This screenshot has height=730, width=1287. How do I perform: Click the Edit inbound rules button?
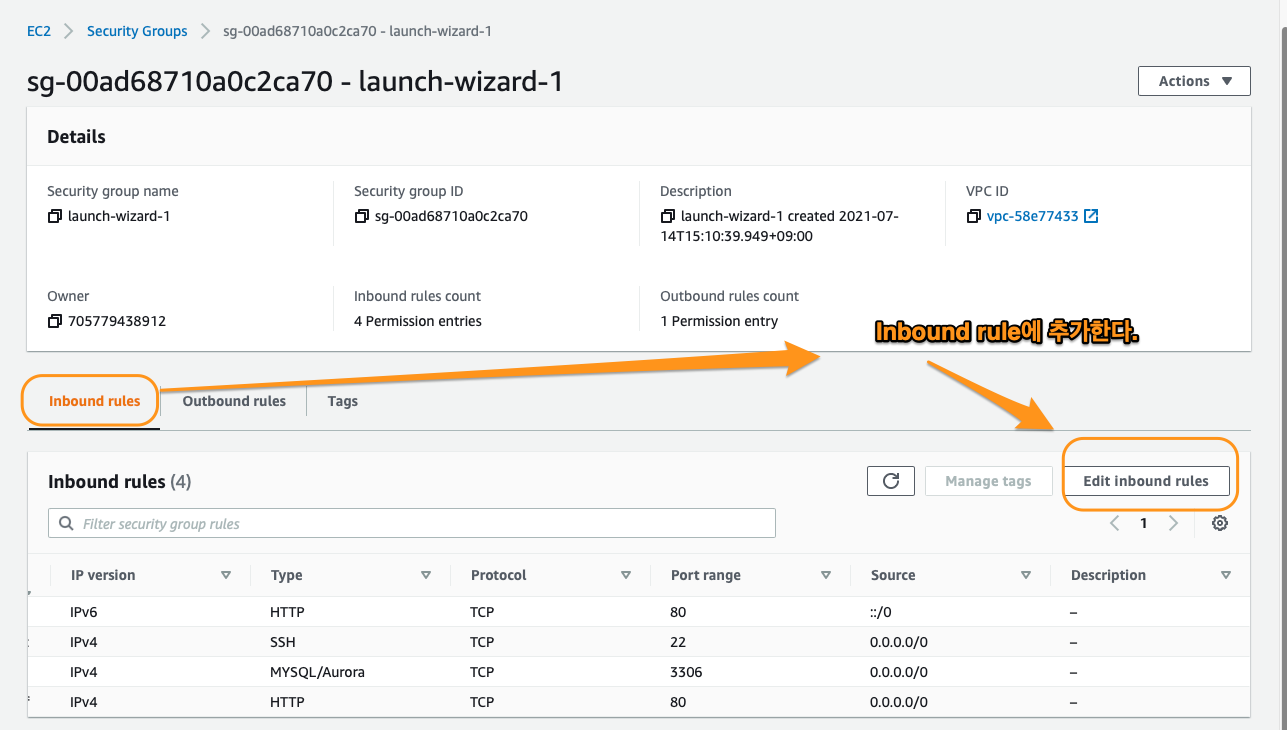[1145, 481]
